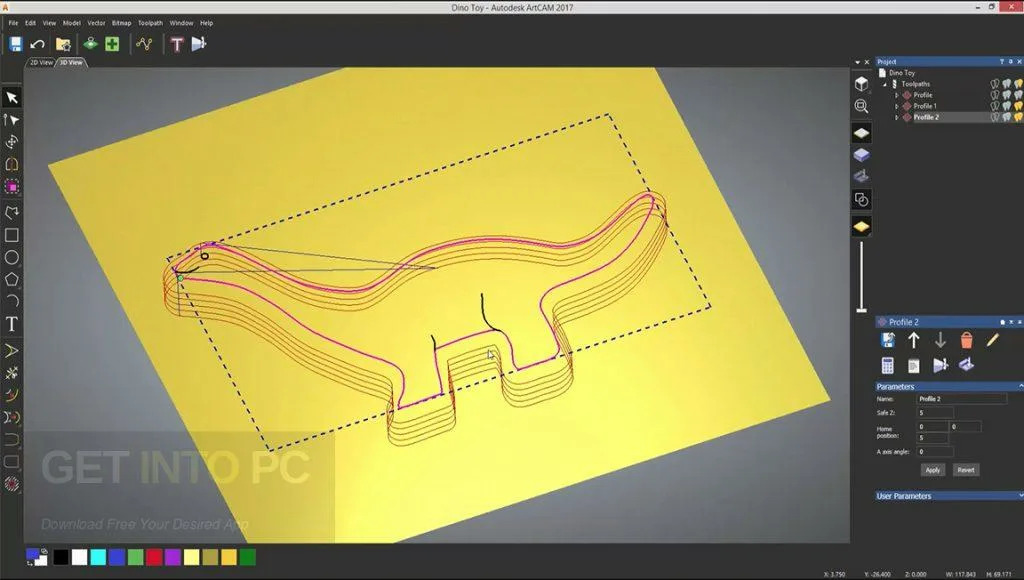Viewport: 1024px width, 580px height.
Task: Click the pencil Edit toolpath icon
Action: coord(992,341)
